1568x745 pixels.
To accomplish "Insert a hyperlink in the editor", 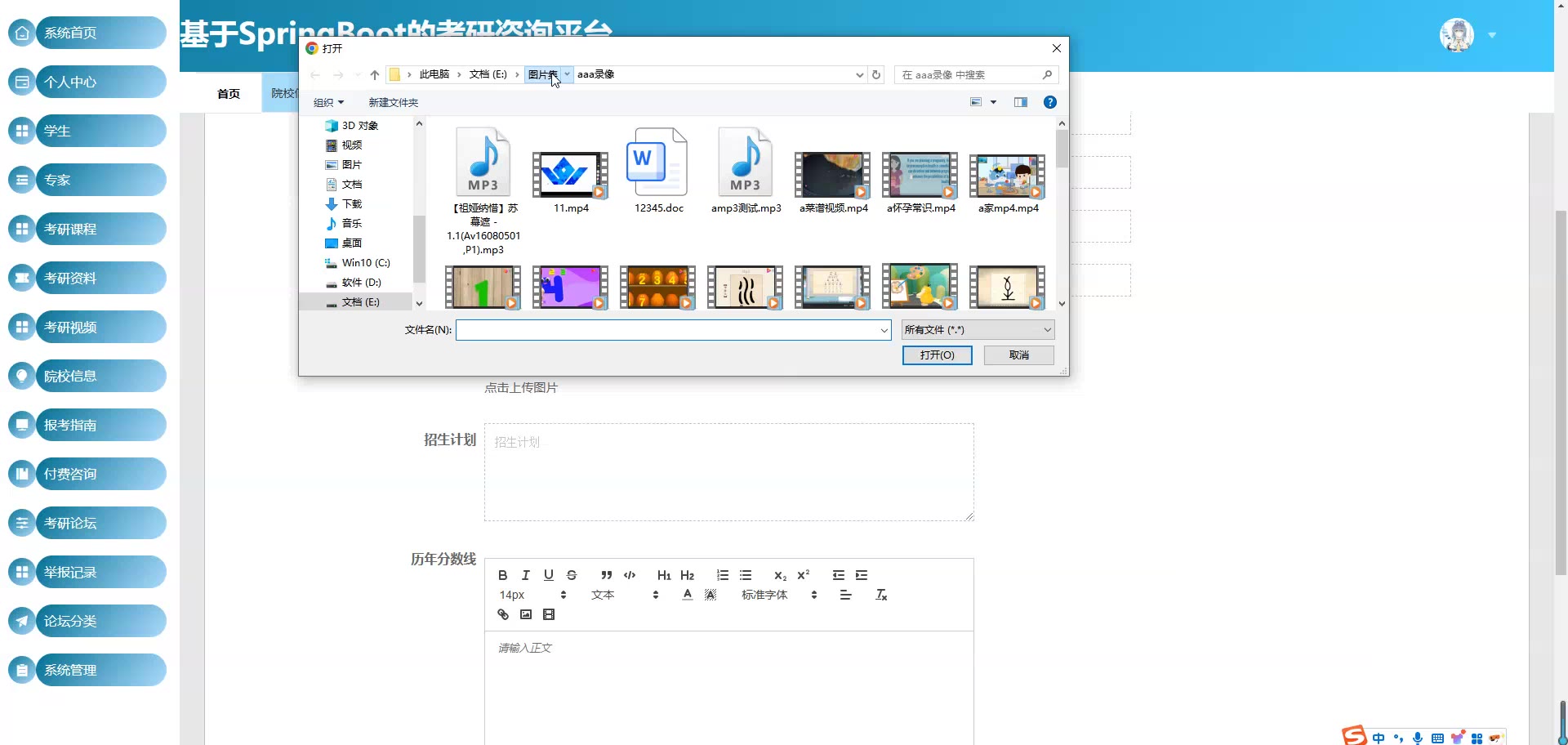I will [x=503, y=614].
